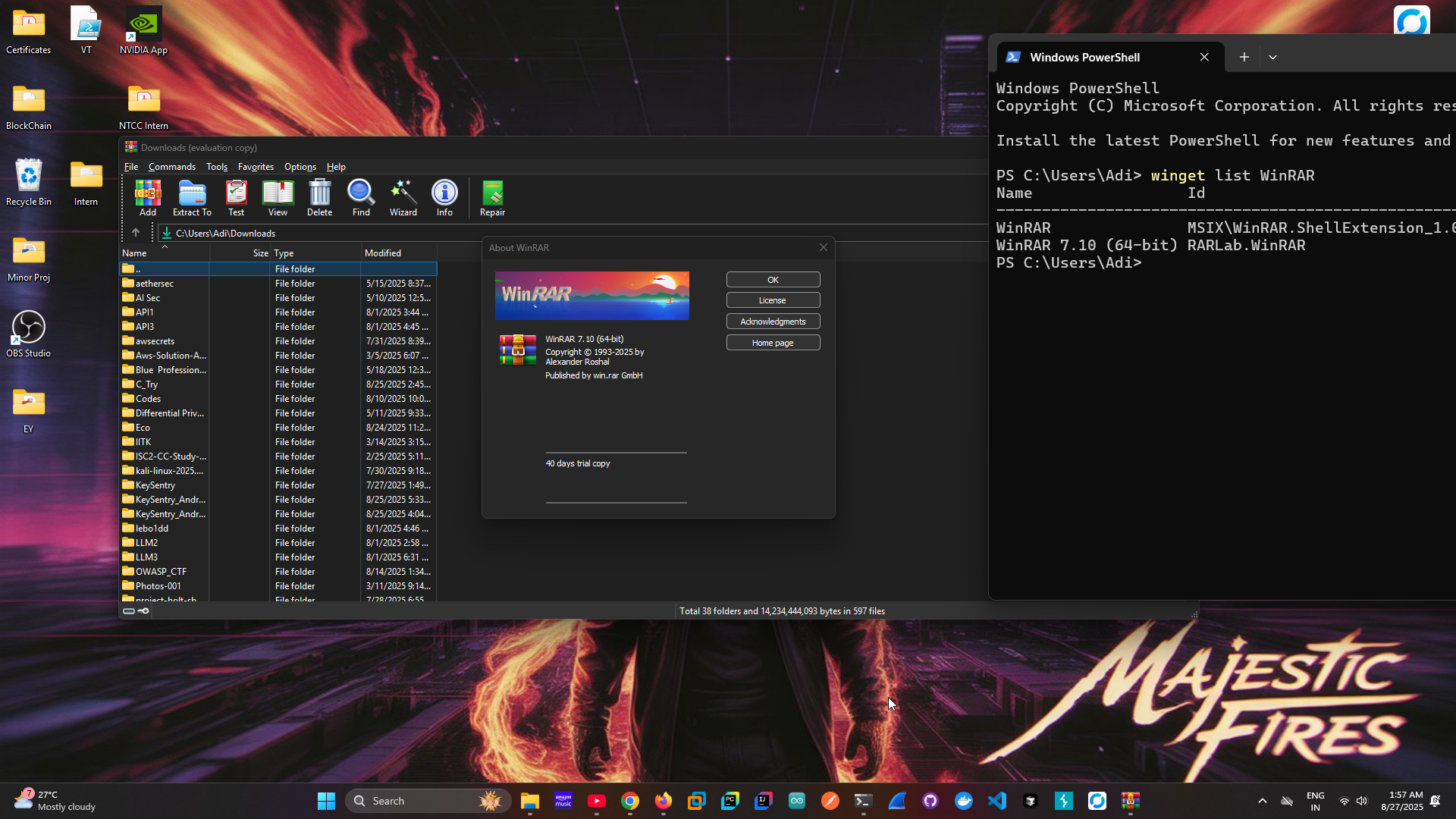This screenshot has width=1456, height=819.
Task: Open Wireshark from the taskbar
Action: (897, 801)
